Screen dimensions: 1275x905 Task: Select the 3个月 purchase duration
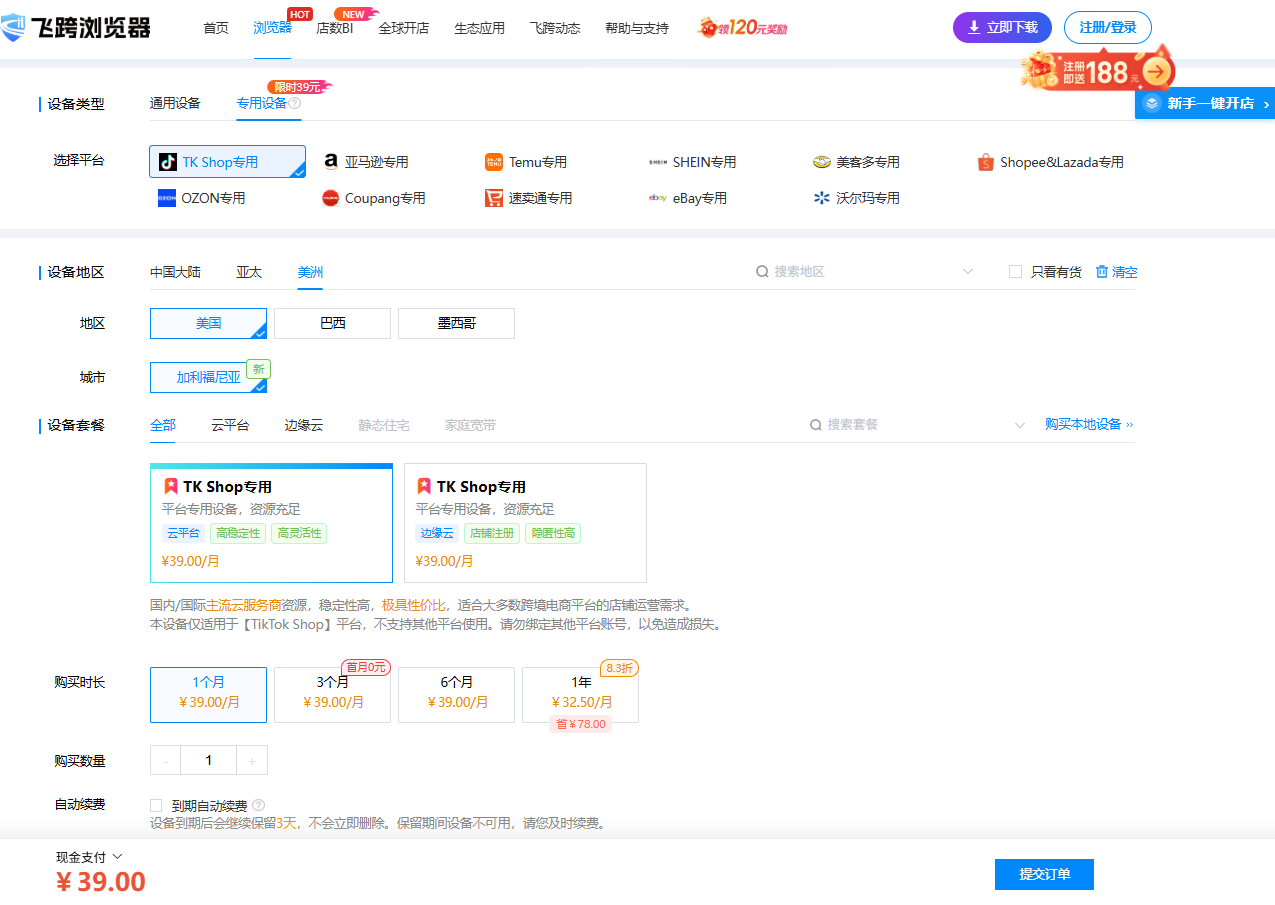332,694
